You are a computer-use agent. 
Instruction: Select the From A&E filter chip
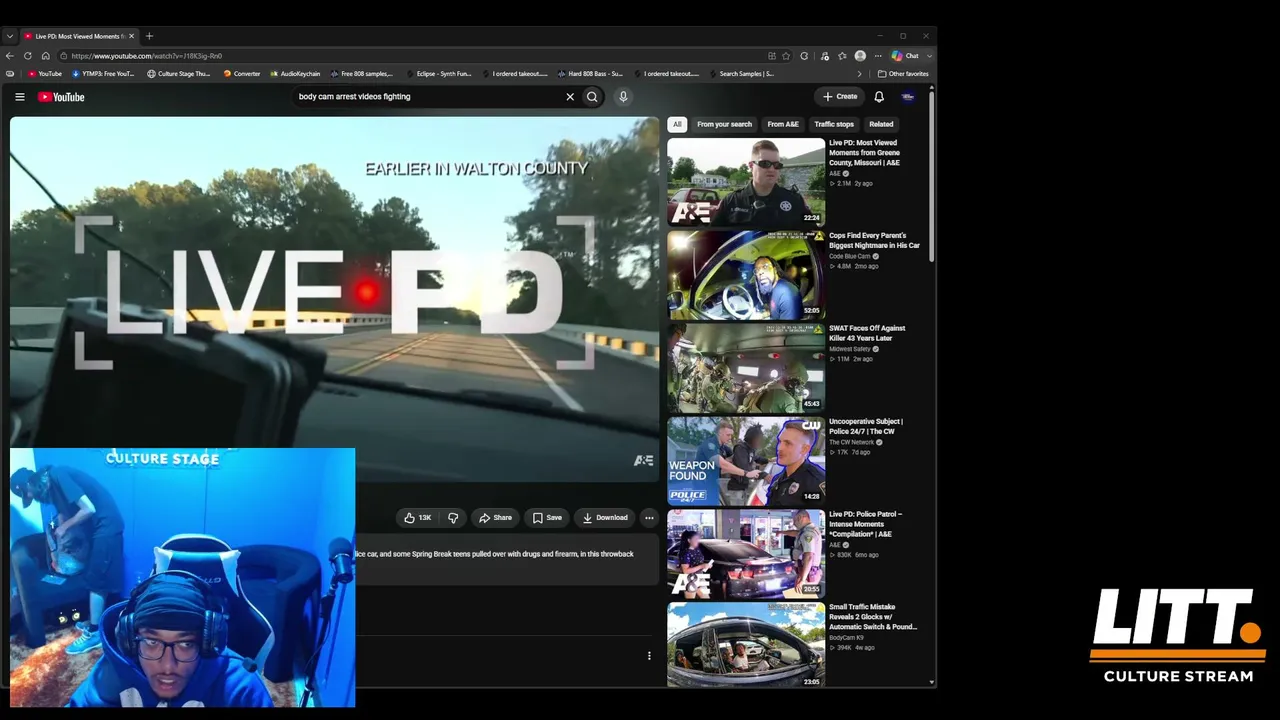click(x=783, y=124)
